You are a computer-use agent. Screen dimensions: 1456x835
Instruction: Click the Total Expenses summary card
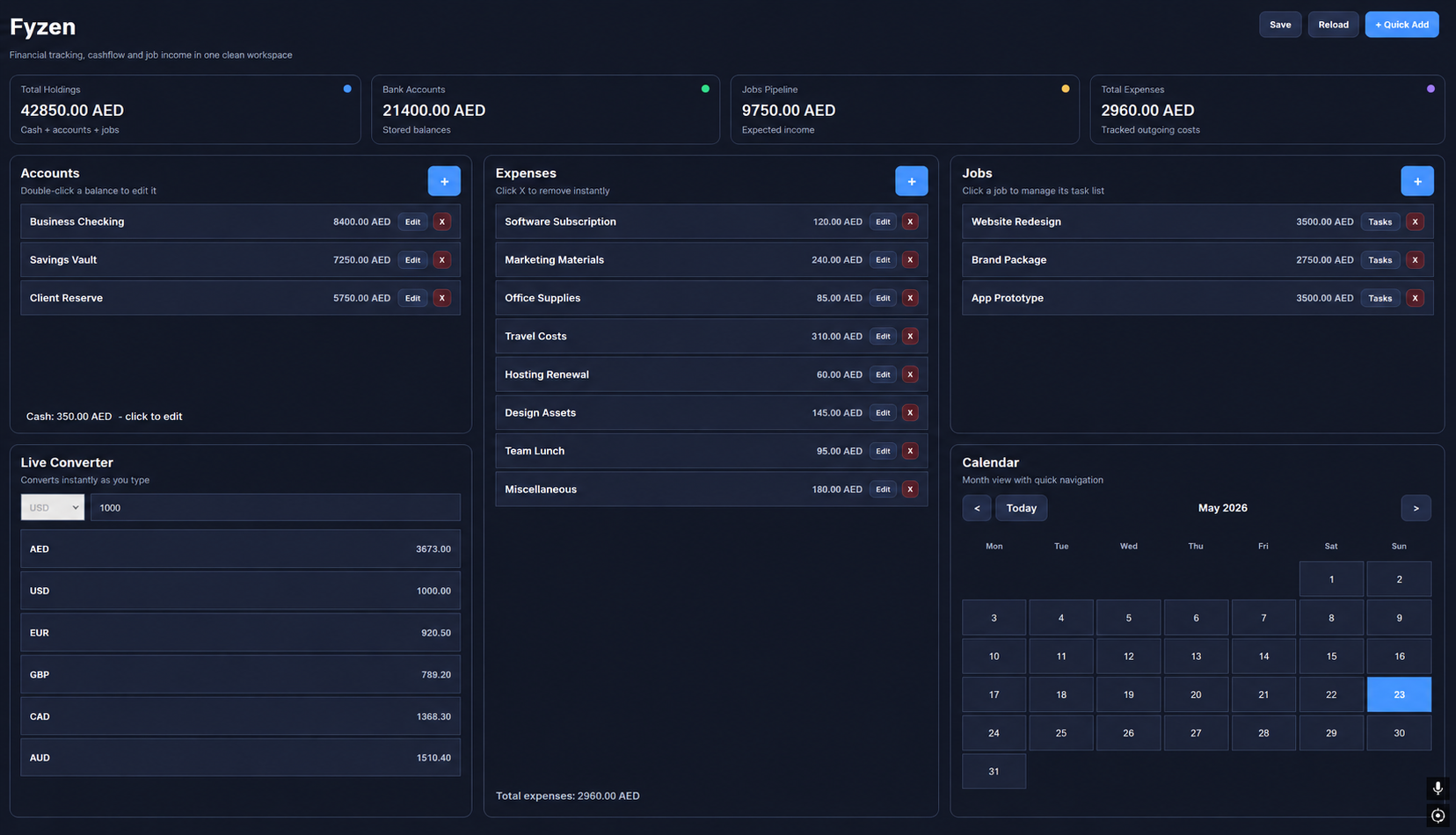[1267, 109]
